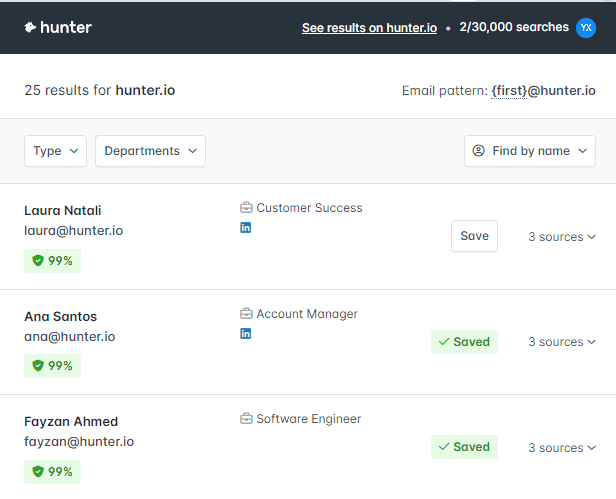This screenshot has height=499, width=616.
Task: Follow See results on hunter.io link
Action: (x=369, y=28)
